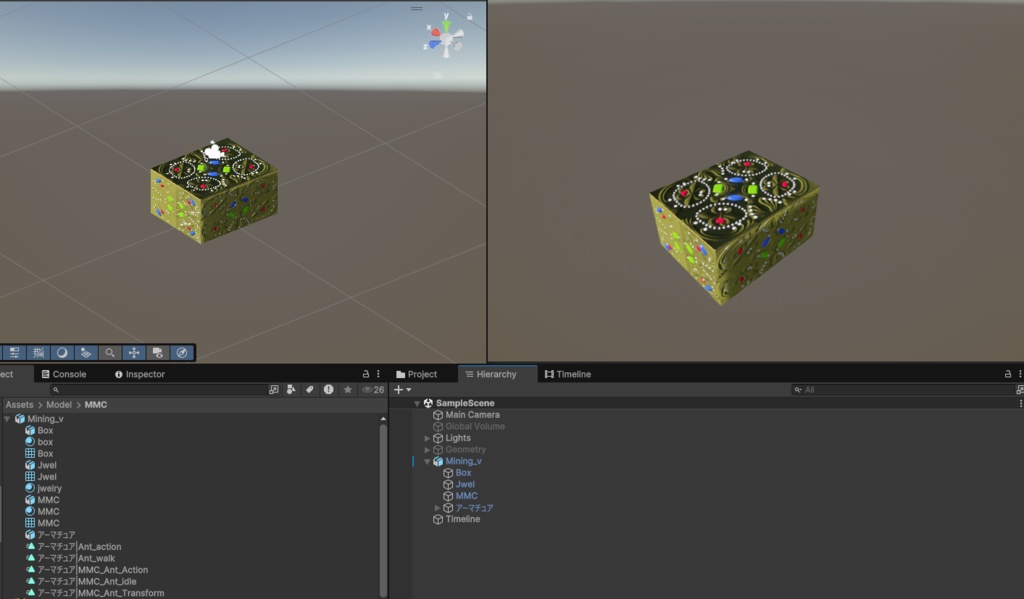Select the Box child in Hierarchy
This screenshot has width=1024, height=599.
click(457, 473)
